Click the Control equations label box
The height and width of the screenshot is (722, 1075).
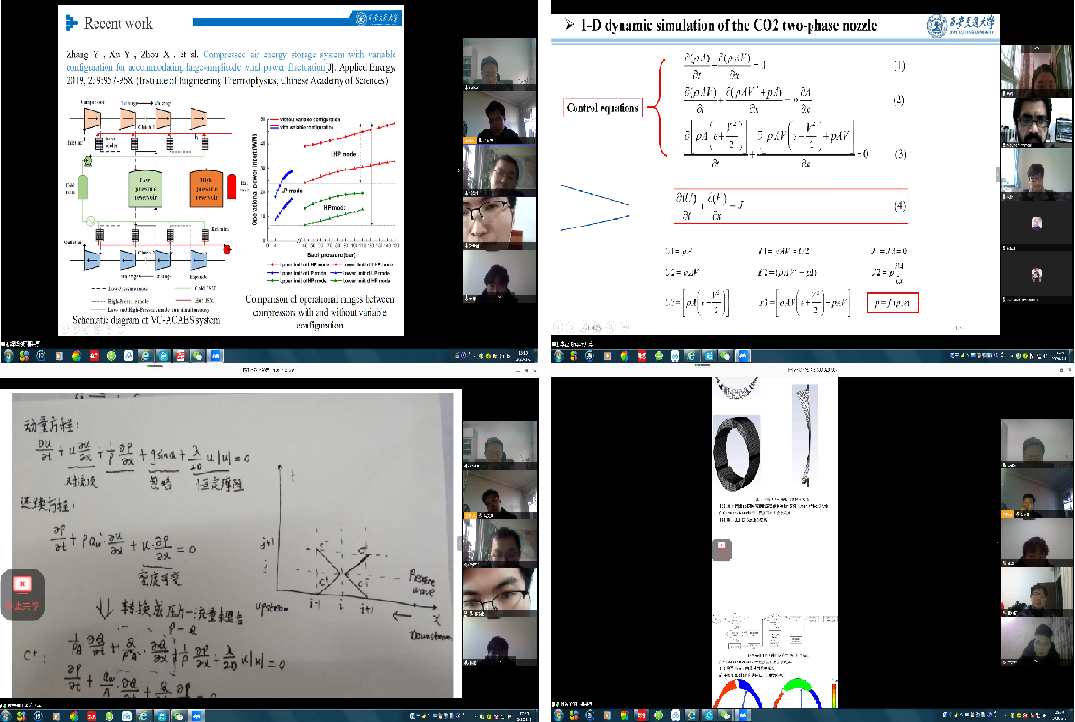point(602,108)
